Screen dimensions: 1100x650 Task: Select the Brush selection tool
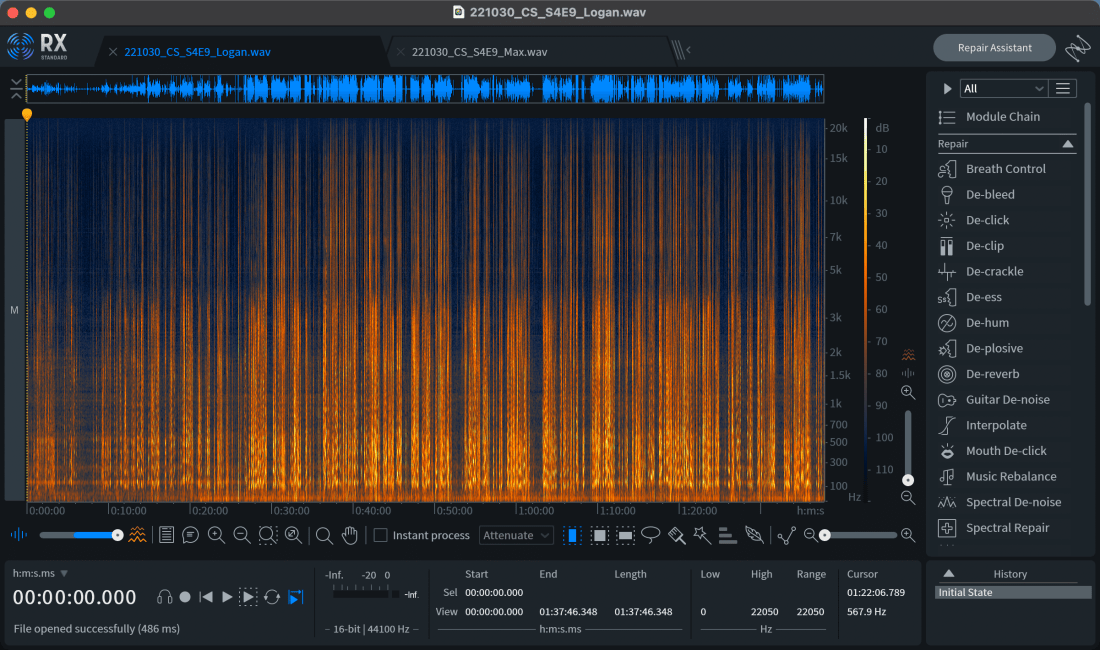pos(676,535)
